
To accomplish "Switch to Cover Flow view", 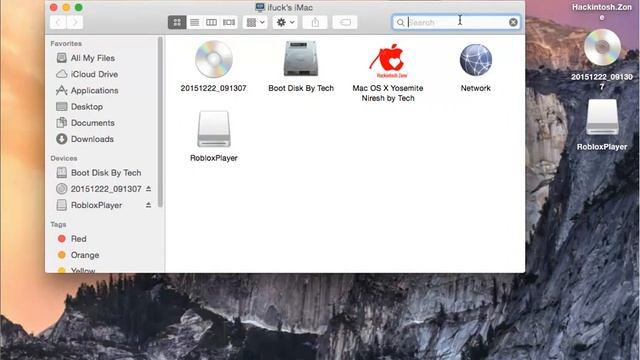I will (229, 22).
